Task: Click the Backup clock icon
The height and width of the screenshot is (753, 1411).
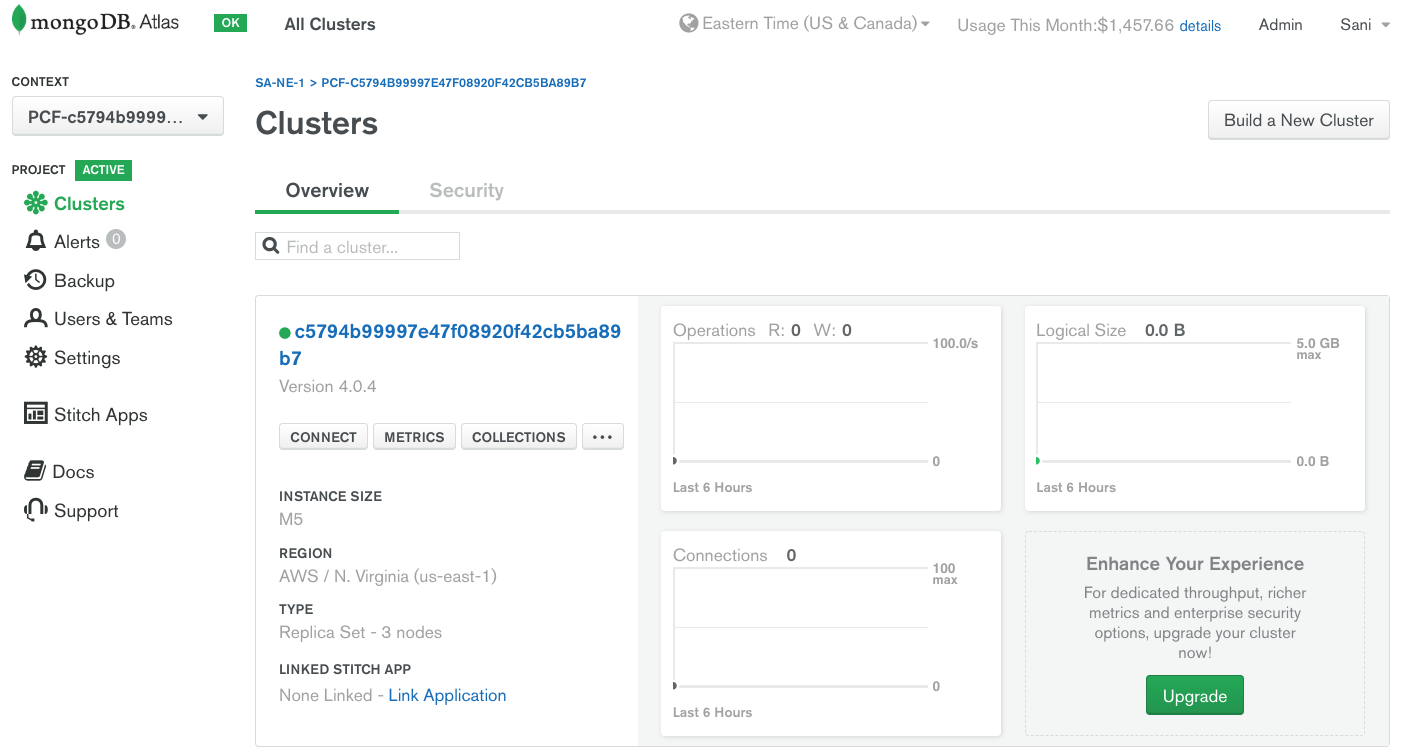Action: tap(36, 280)
